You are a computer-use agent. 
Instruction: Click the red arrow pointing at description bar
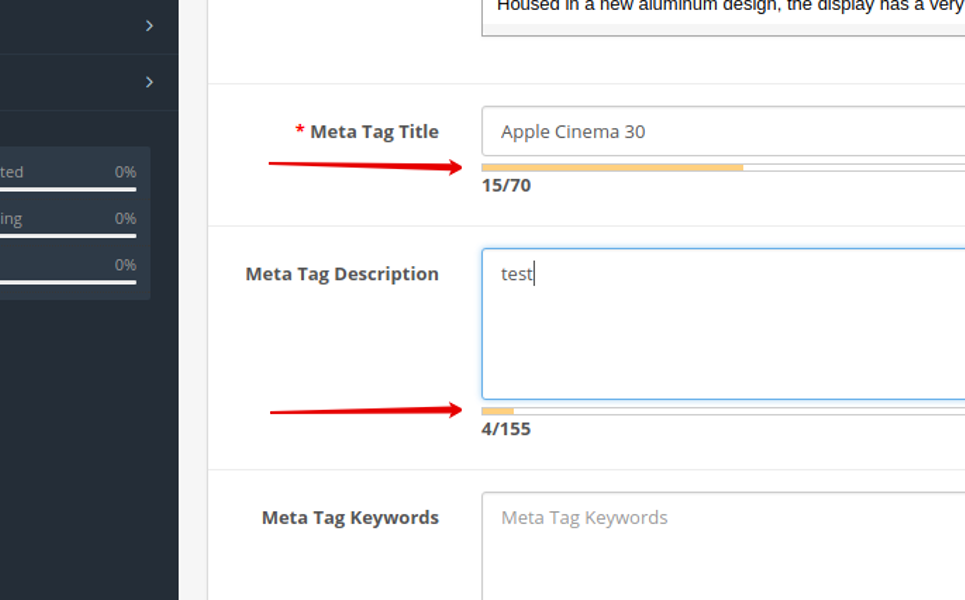coord(365,410)
